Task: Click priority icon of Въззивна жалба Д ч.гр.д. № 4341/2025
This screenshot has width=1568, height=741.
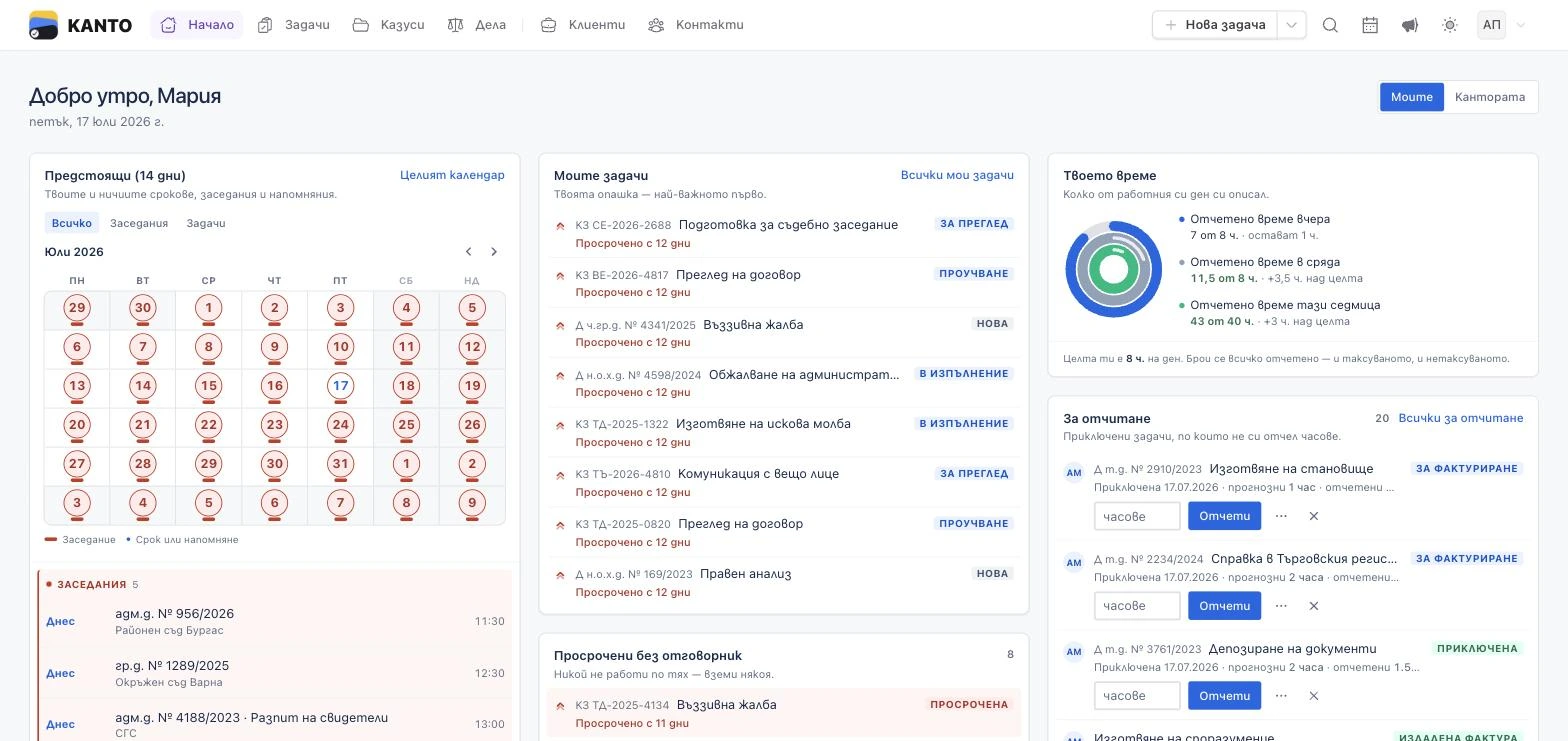Action: [560, 326]
